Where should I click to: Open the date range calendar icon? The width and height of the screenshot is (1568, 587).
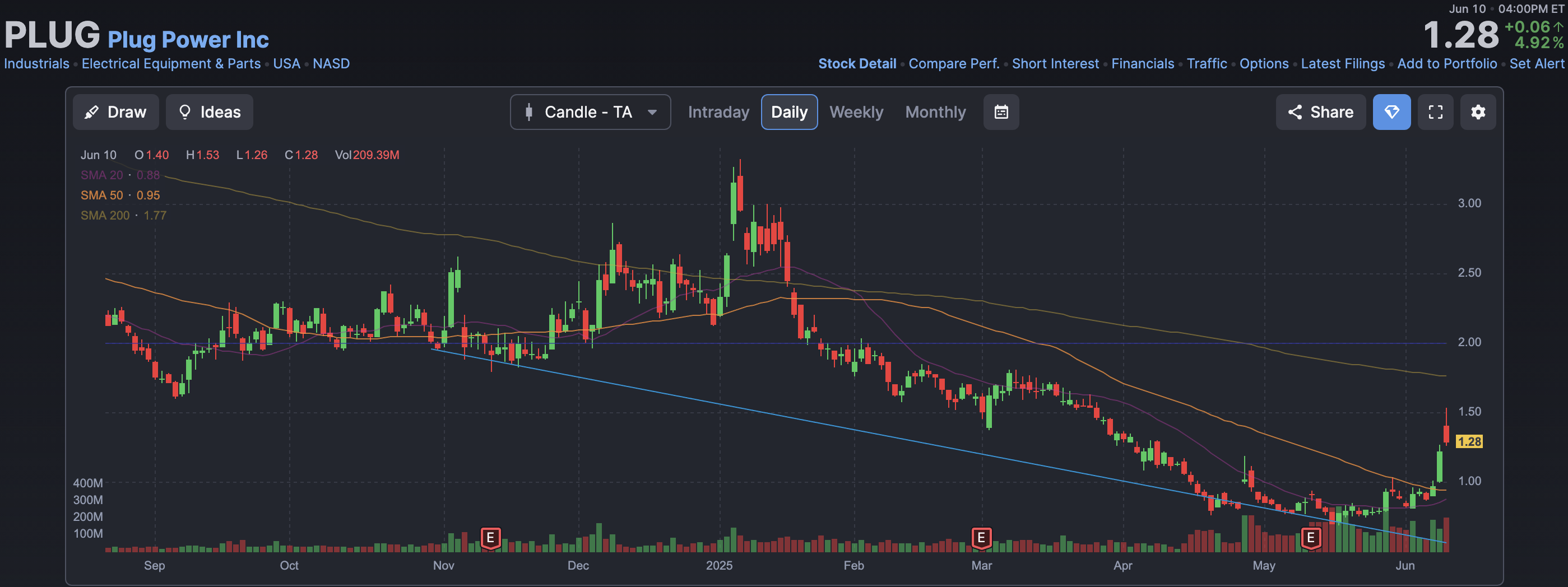pos(1001,112)
